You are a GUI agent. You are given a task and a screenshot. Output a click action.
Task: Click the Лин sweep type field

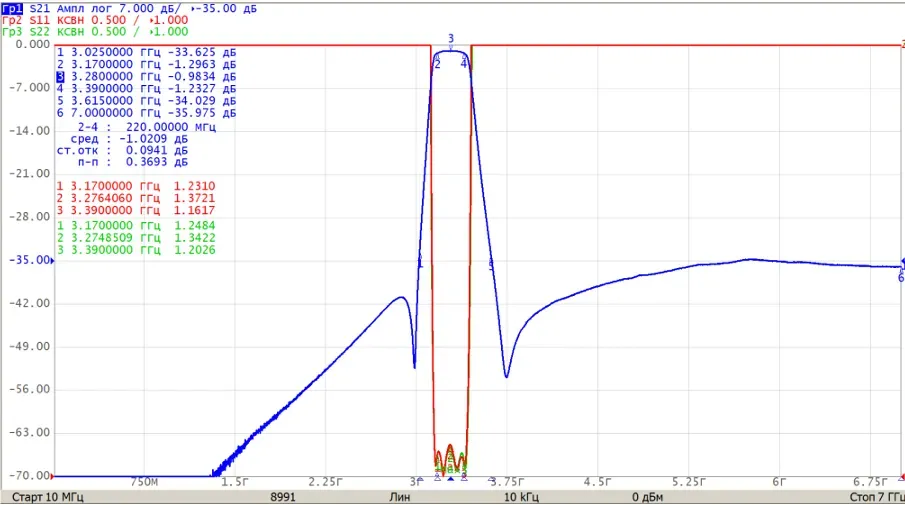click(x=399, y=497)
